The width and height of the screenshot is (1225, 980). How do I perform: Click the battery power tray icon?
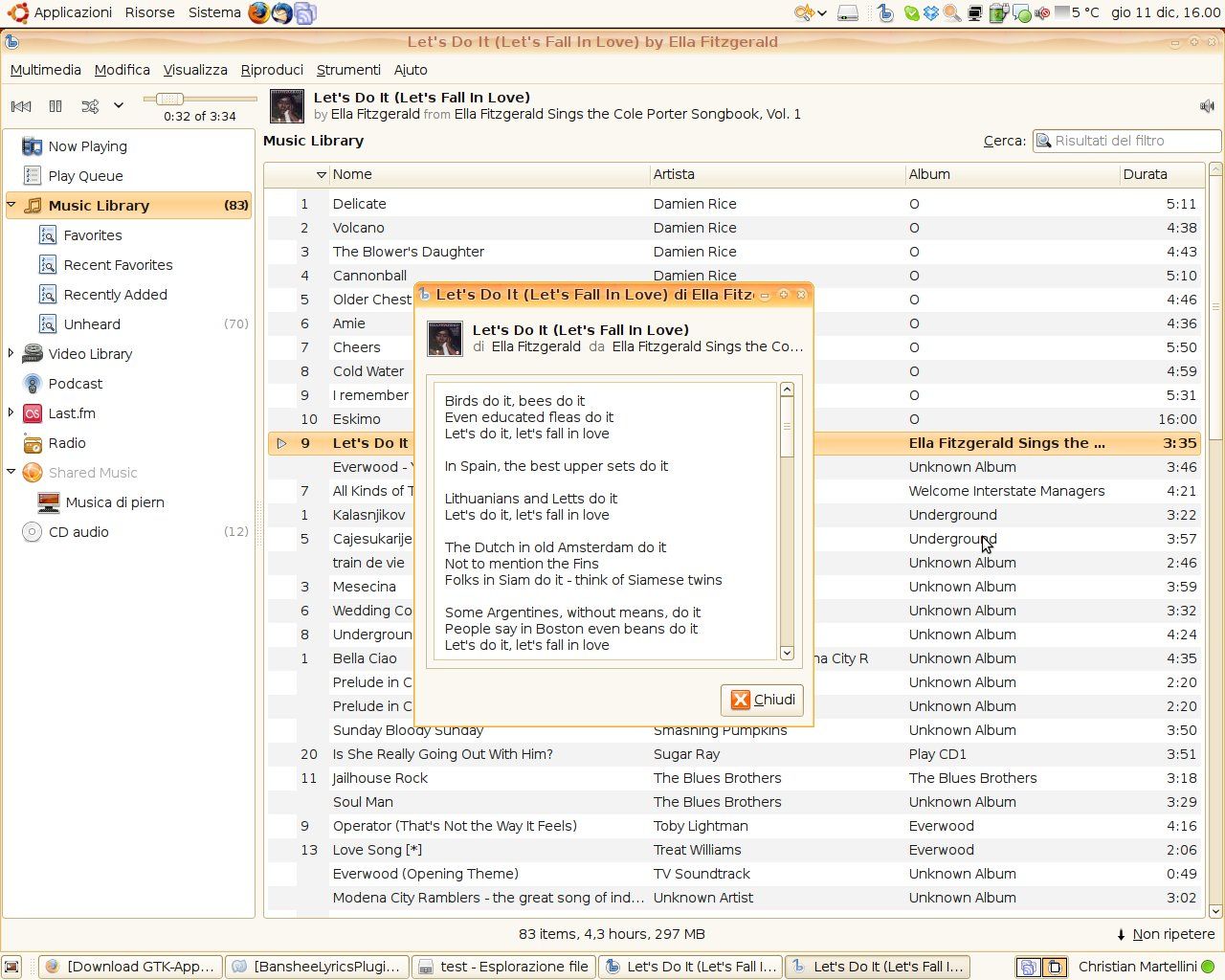(x=998, y=12)
